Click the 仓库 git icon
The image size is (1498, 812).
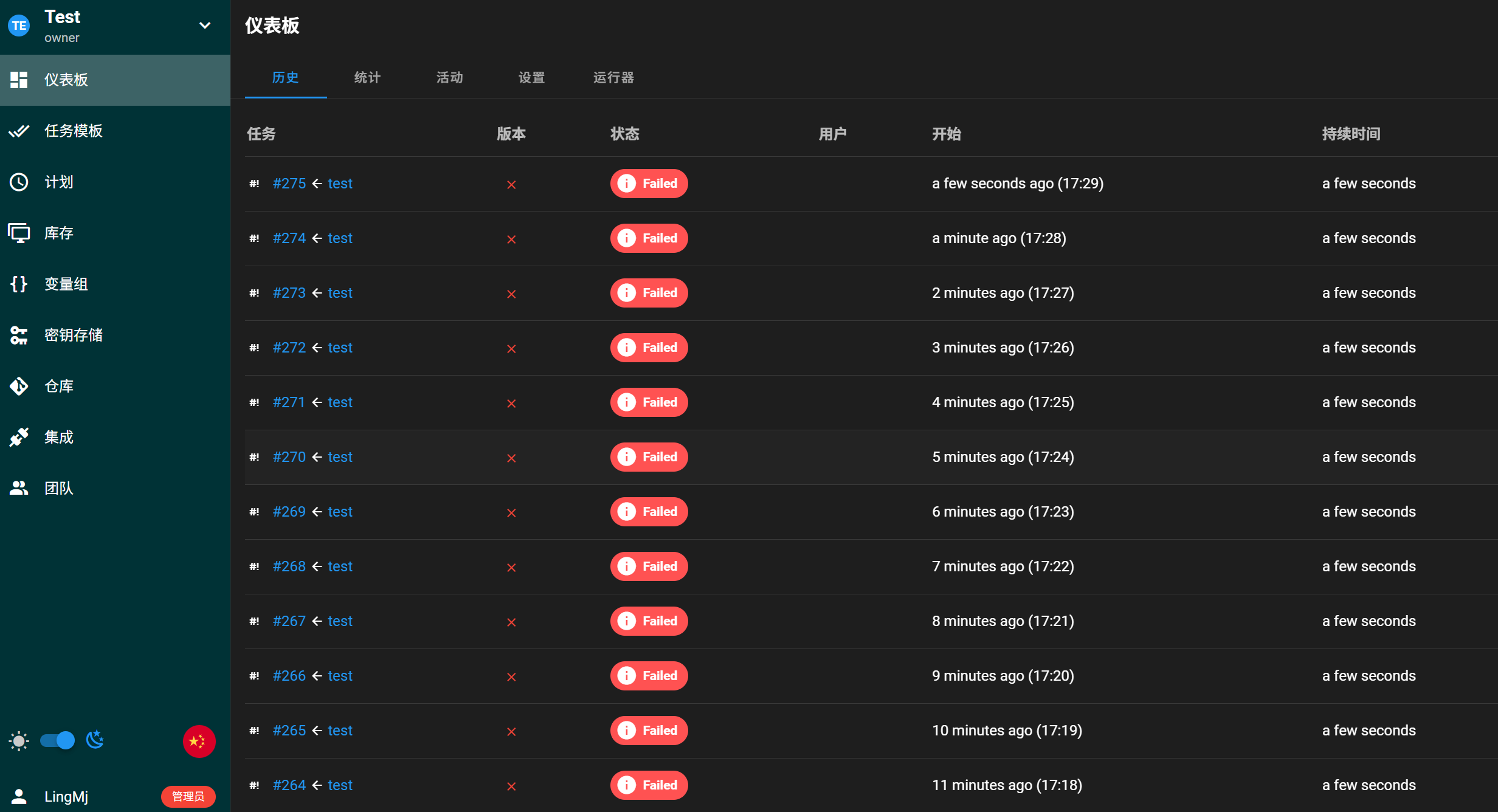coord(19,386)
